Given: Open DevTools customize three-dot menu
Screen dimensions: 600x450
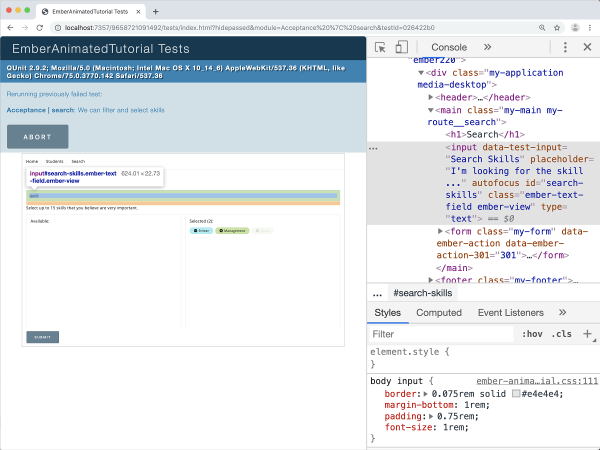Looking at the screenshot, I should click(565, 47).
